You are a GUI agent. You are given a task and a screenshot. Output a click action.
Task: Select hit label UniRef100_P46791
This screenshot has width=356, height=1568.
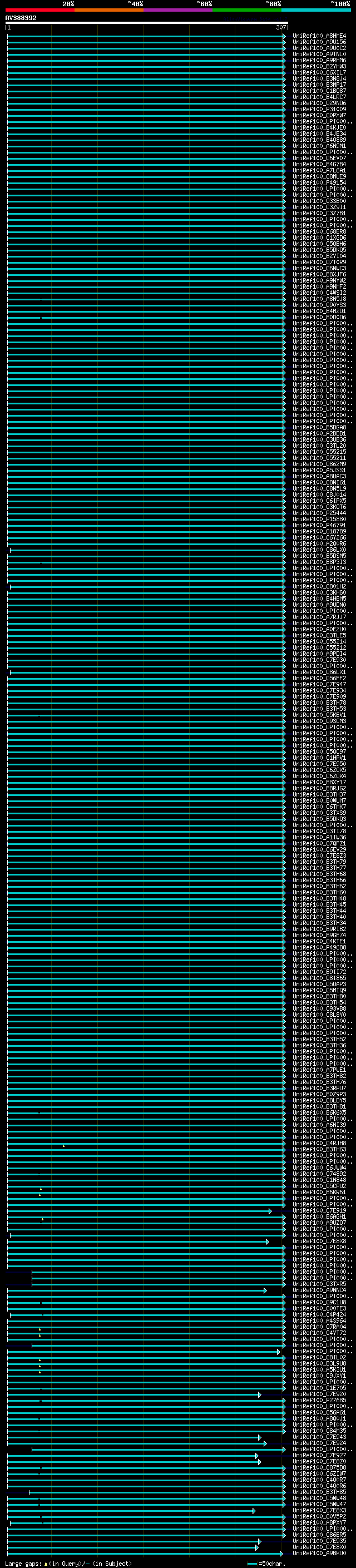[x=319, y=525]
